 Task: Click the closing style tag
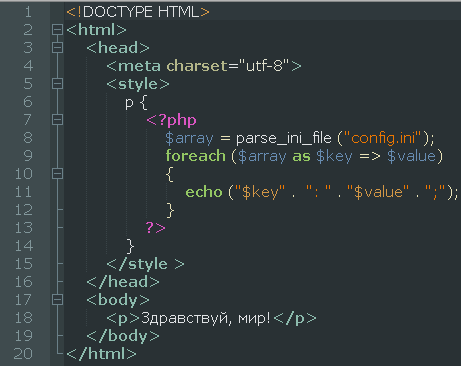point(145,264)
